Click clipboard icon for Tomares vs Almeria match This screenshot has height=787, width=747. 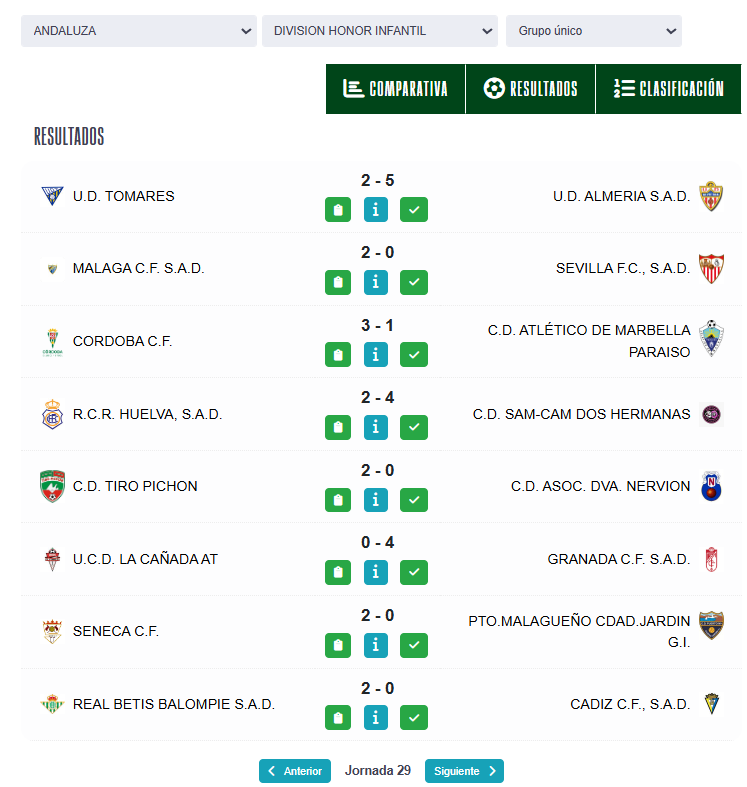[338, 210]
